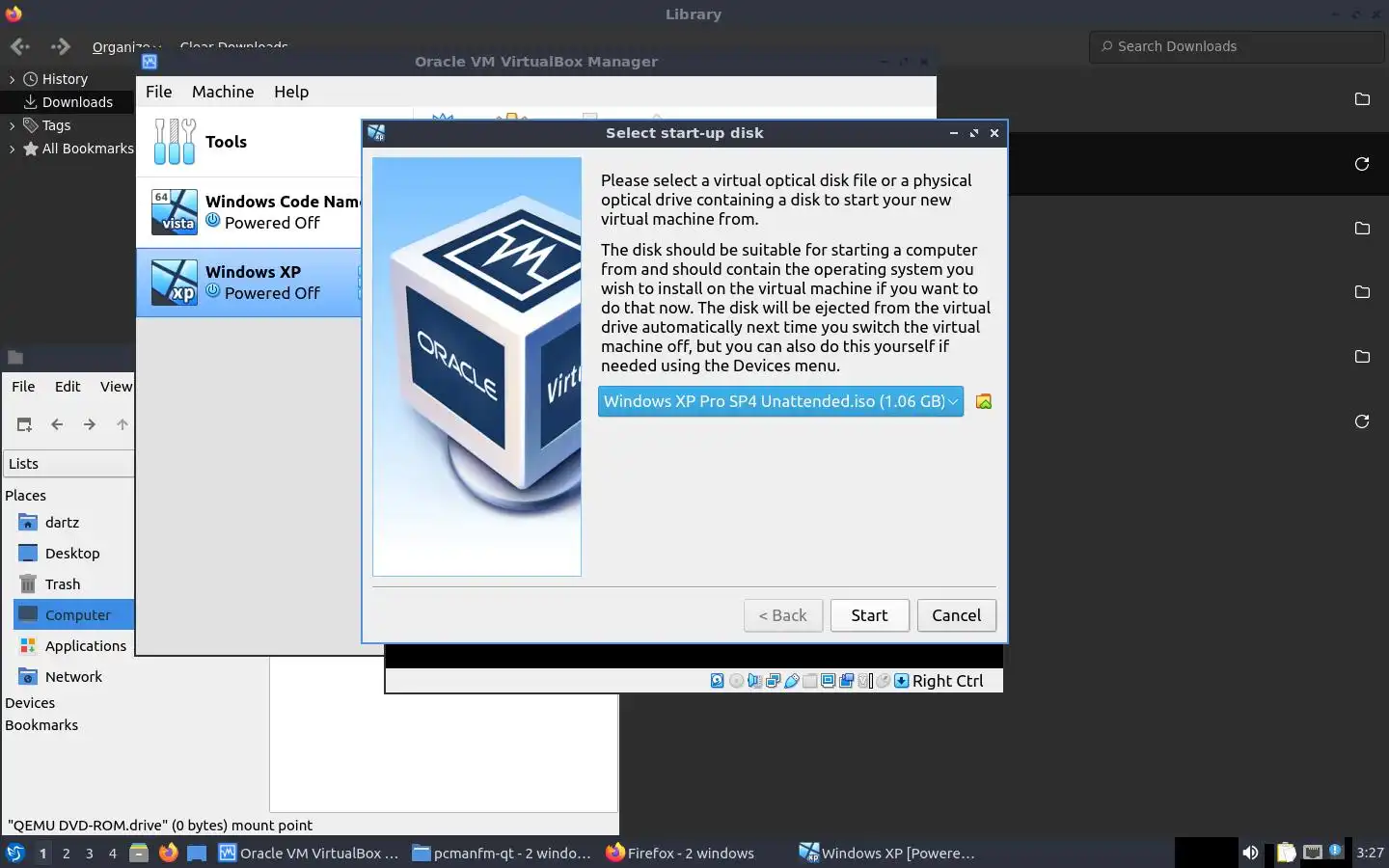The image size is (1389, 868).
Task: Switch to the Windows XP [Powered taskbar item
Action: coord(887,853)
